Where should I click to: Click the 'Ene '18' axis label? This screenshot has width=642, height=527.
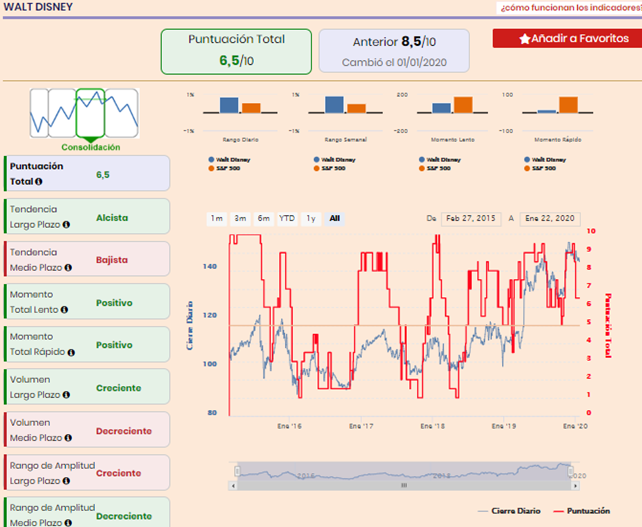pos(432,426)
